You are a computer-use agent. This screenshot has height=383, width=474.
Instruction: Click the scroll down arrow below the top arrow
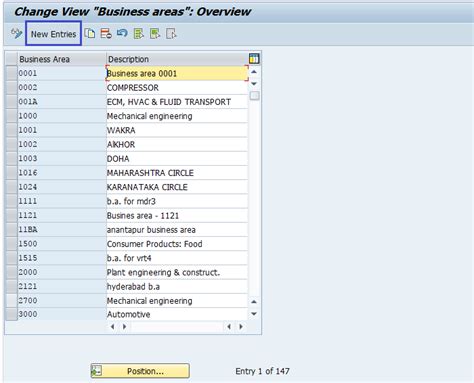[254, 83]
